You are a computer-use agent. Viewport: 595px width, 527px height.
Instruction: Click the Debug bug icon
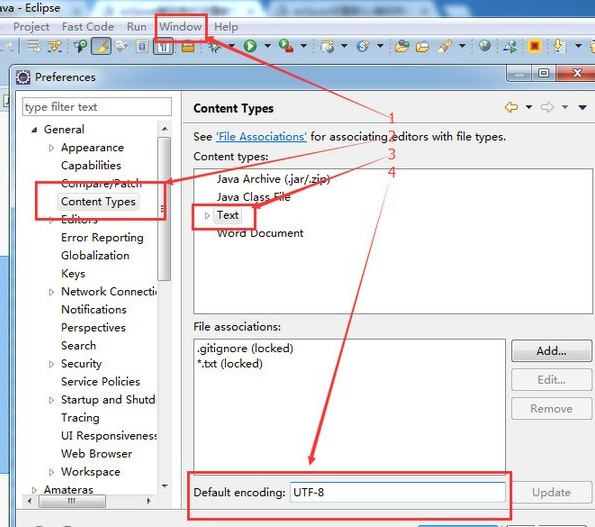214,47
